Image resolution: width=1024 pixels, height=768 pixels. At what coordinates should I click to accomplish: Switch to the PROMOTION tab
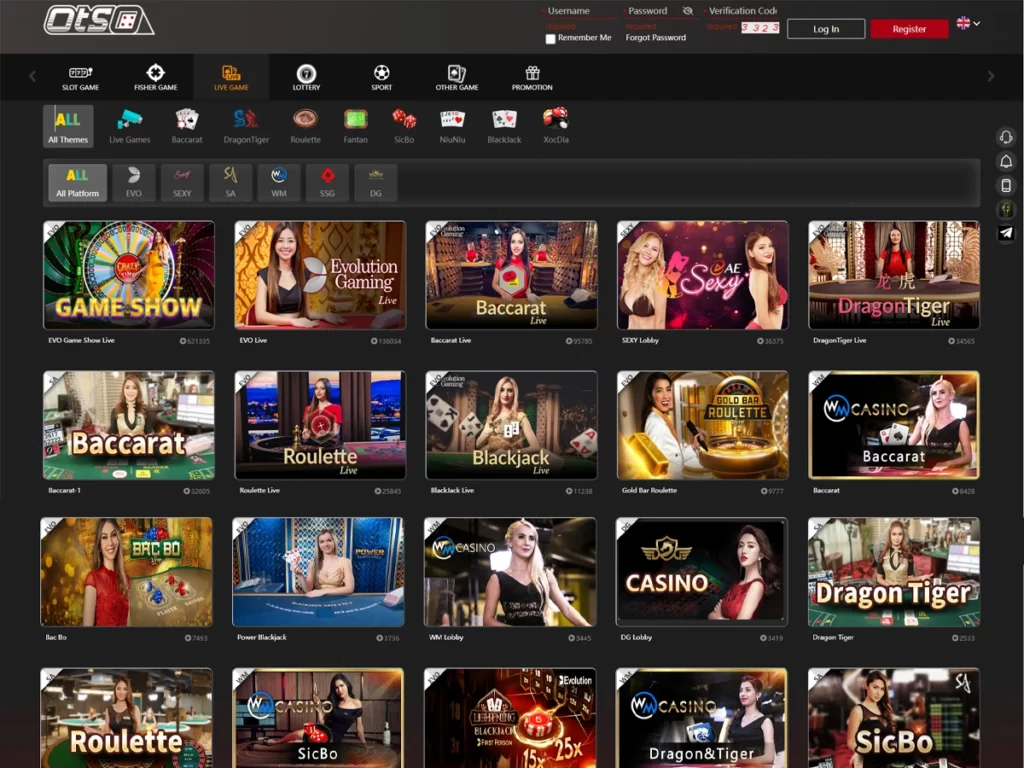coord(531,77)
